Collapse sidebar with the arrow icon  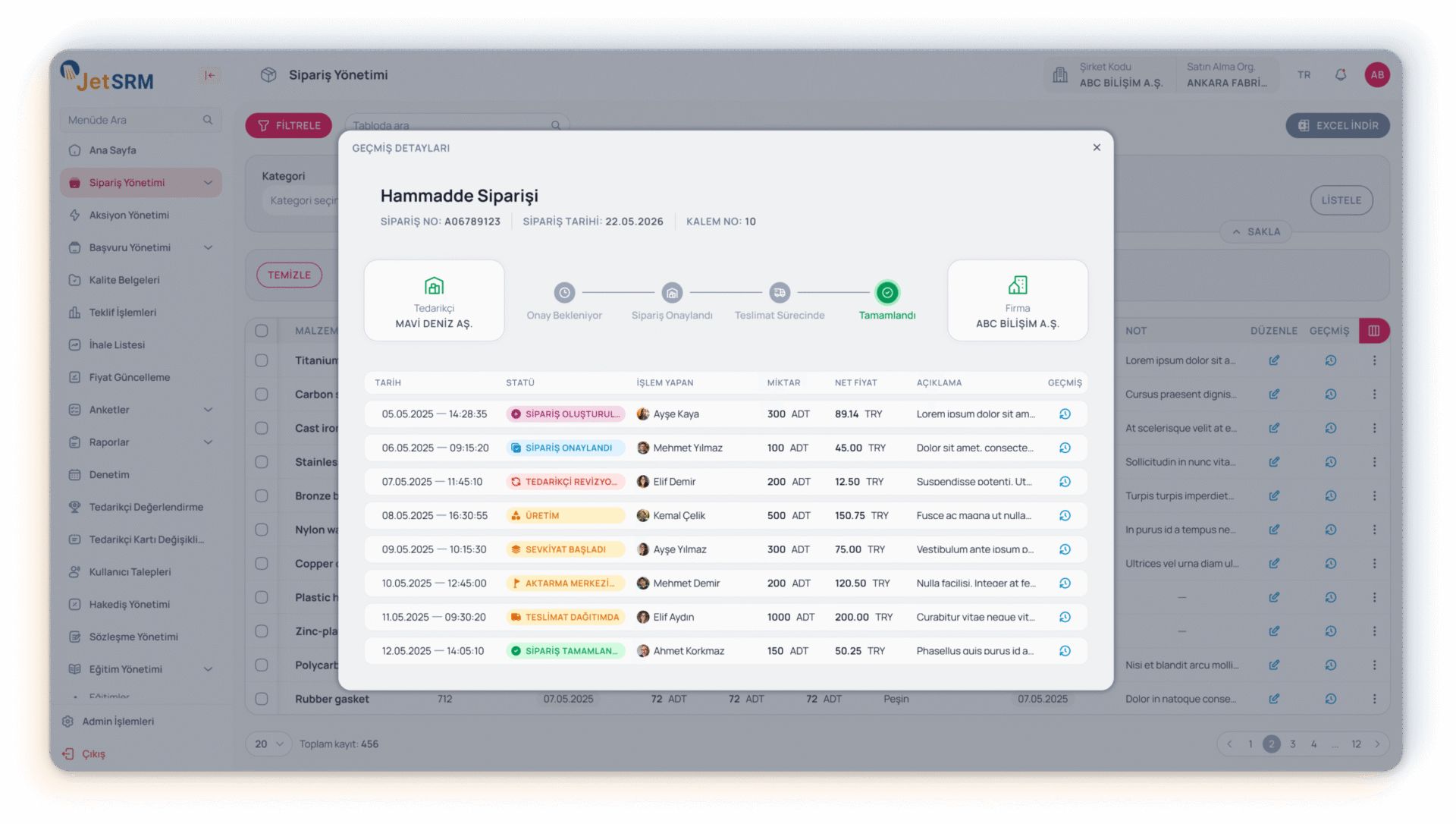[x=209, y=75]
